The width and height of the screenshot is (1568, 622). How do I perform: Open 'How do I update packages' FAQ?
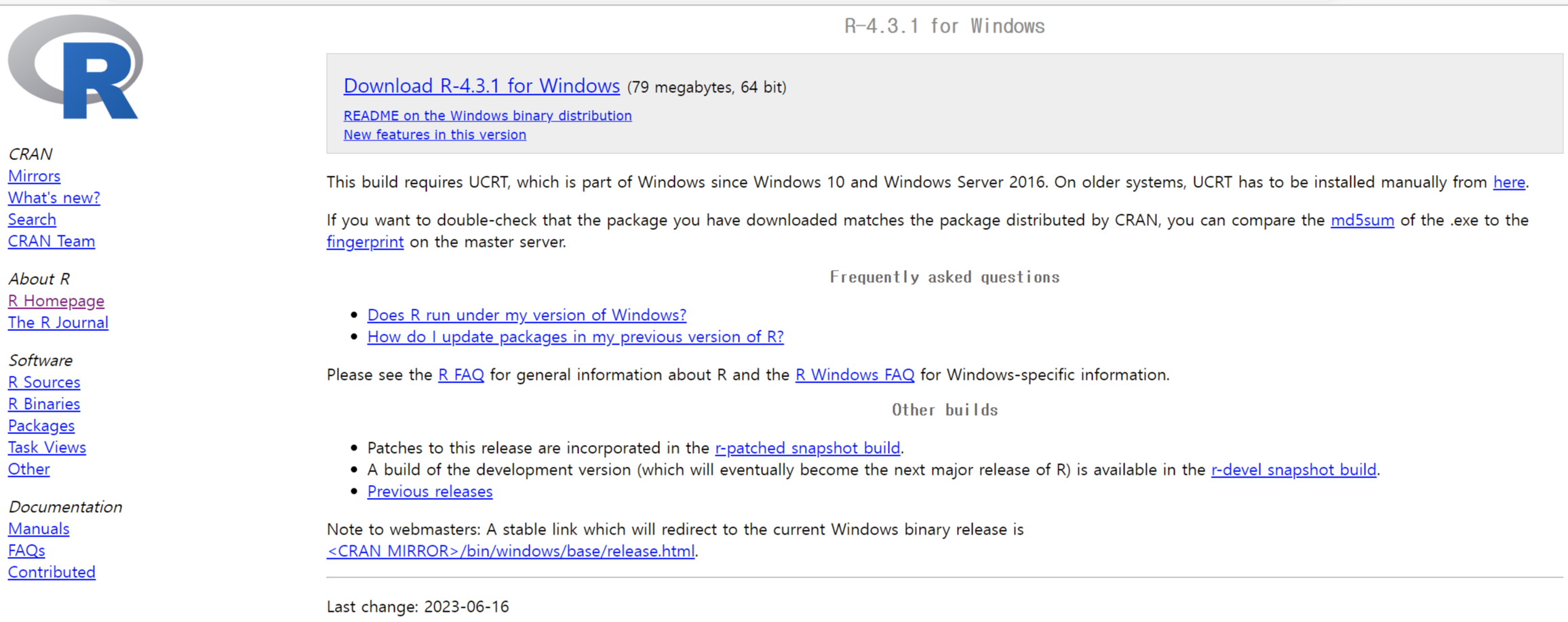tap(575, 336)
